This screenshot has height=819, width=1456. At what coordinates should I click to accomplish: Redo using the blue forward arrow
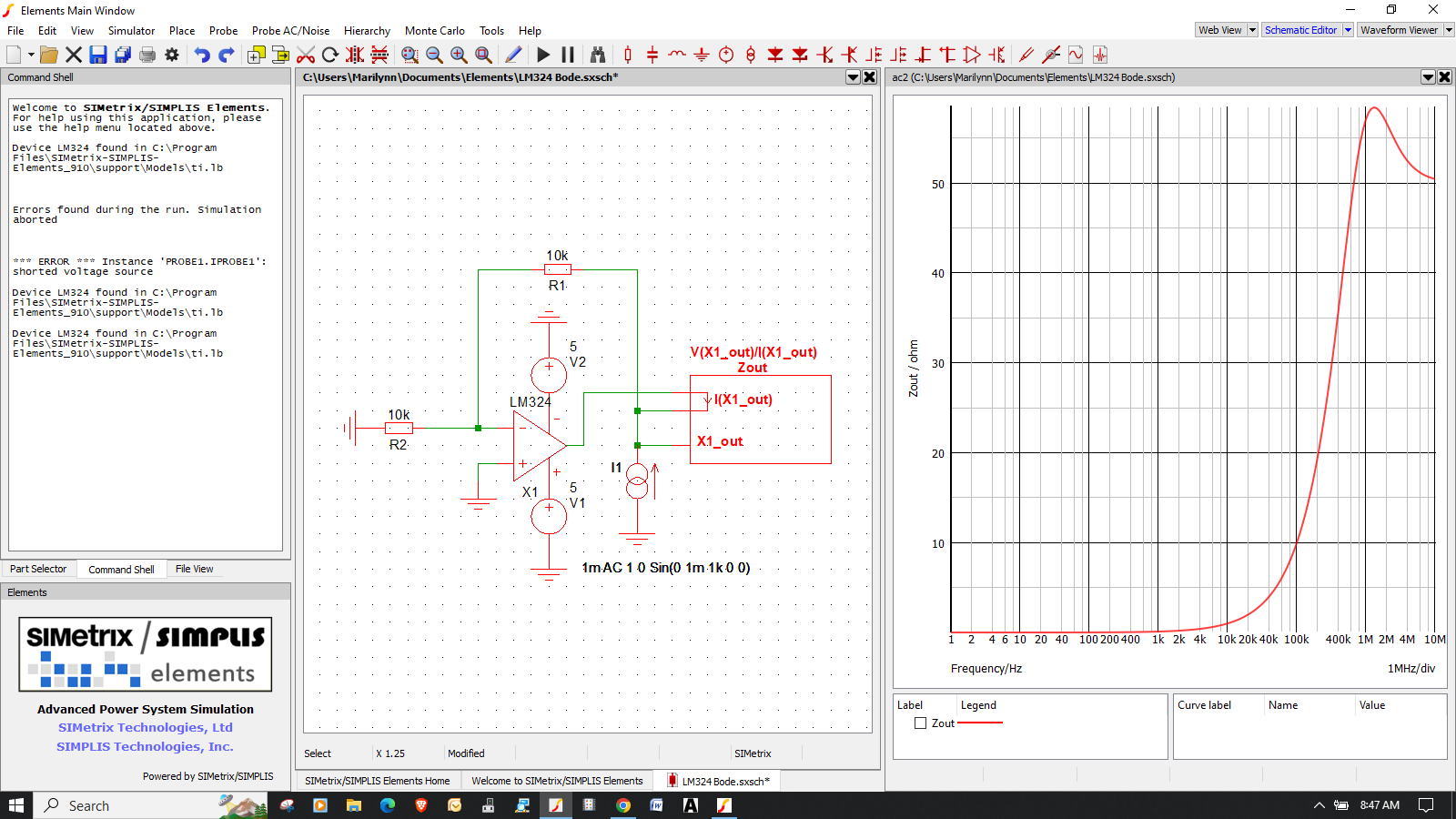coord(227,55)
